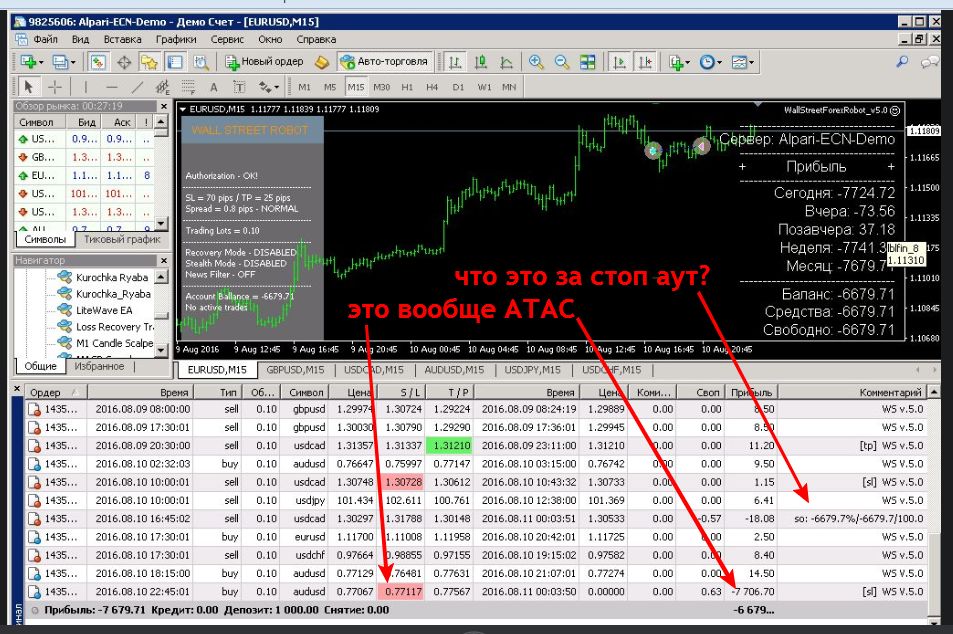Select the cursor arrow tool

pos(29,87)
